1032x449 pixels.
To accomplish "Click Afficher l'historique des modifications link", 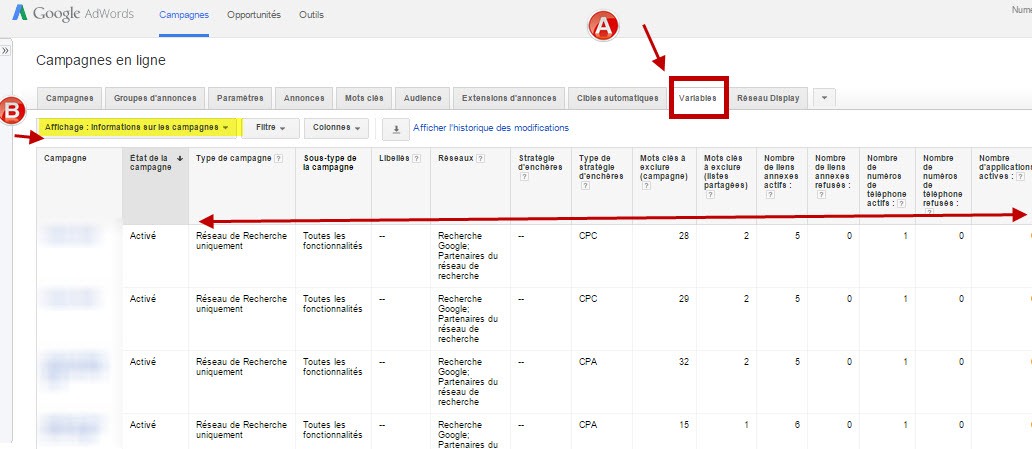I will pos(491,128).
